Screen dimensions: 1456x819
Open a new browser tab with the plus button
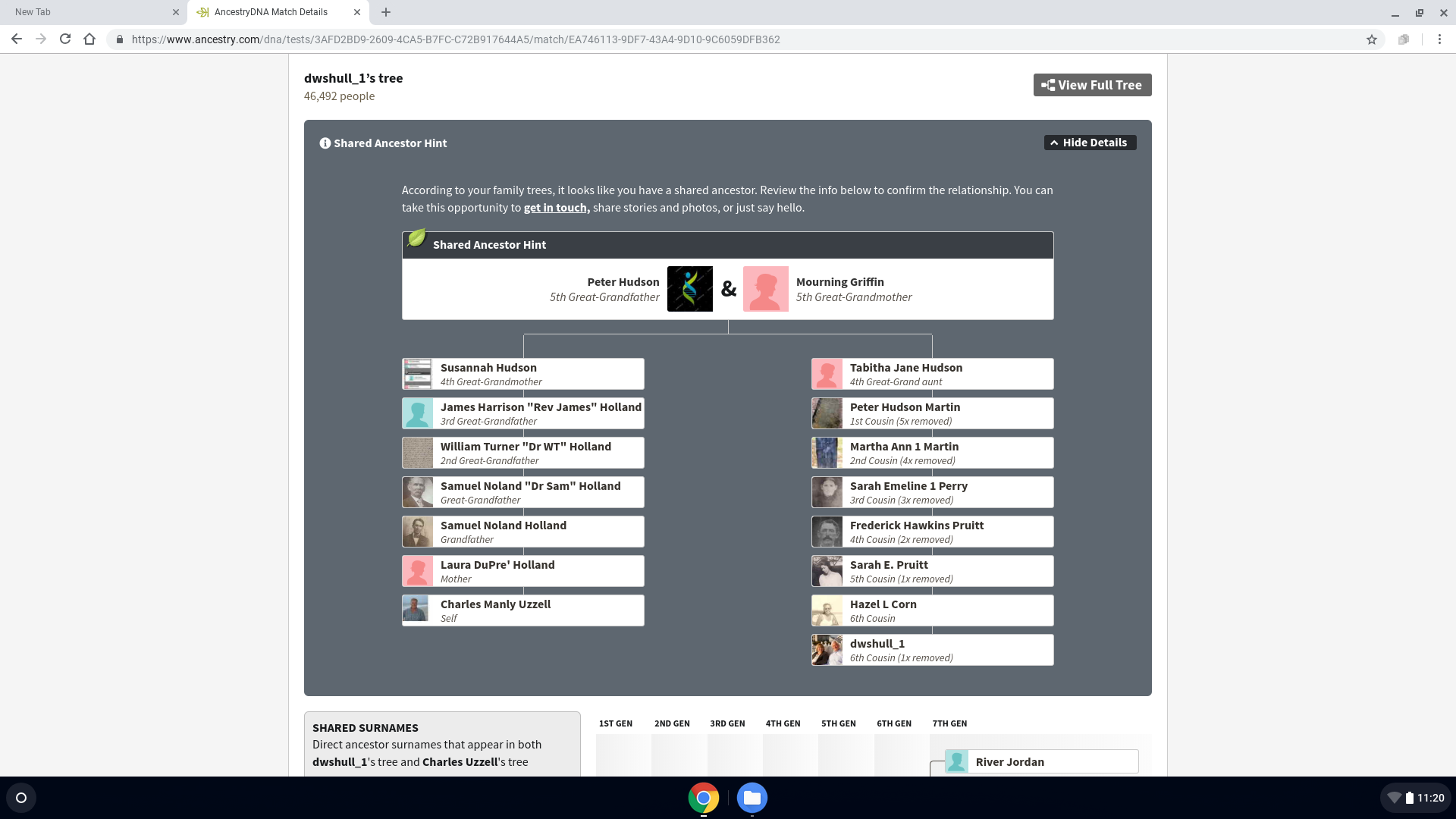[x=386, y=12]
